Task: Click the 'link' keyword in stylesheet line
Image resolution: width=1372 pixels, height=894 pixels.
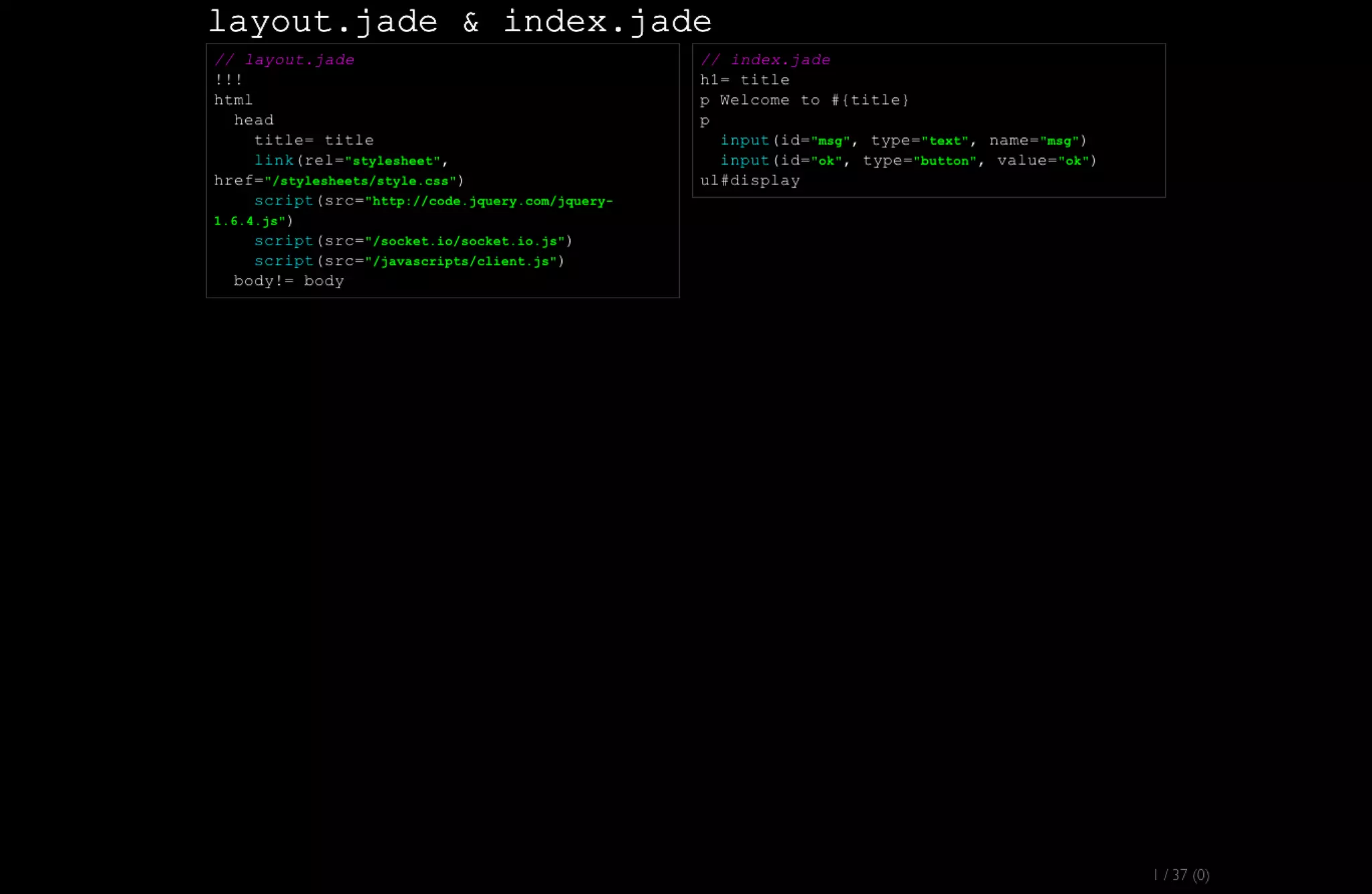Action: pos(274,160)
